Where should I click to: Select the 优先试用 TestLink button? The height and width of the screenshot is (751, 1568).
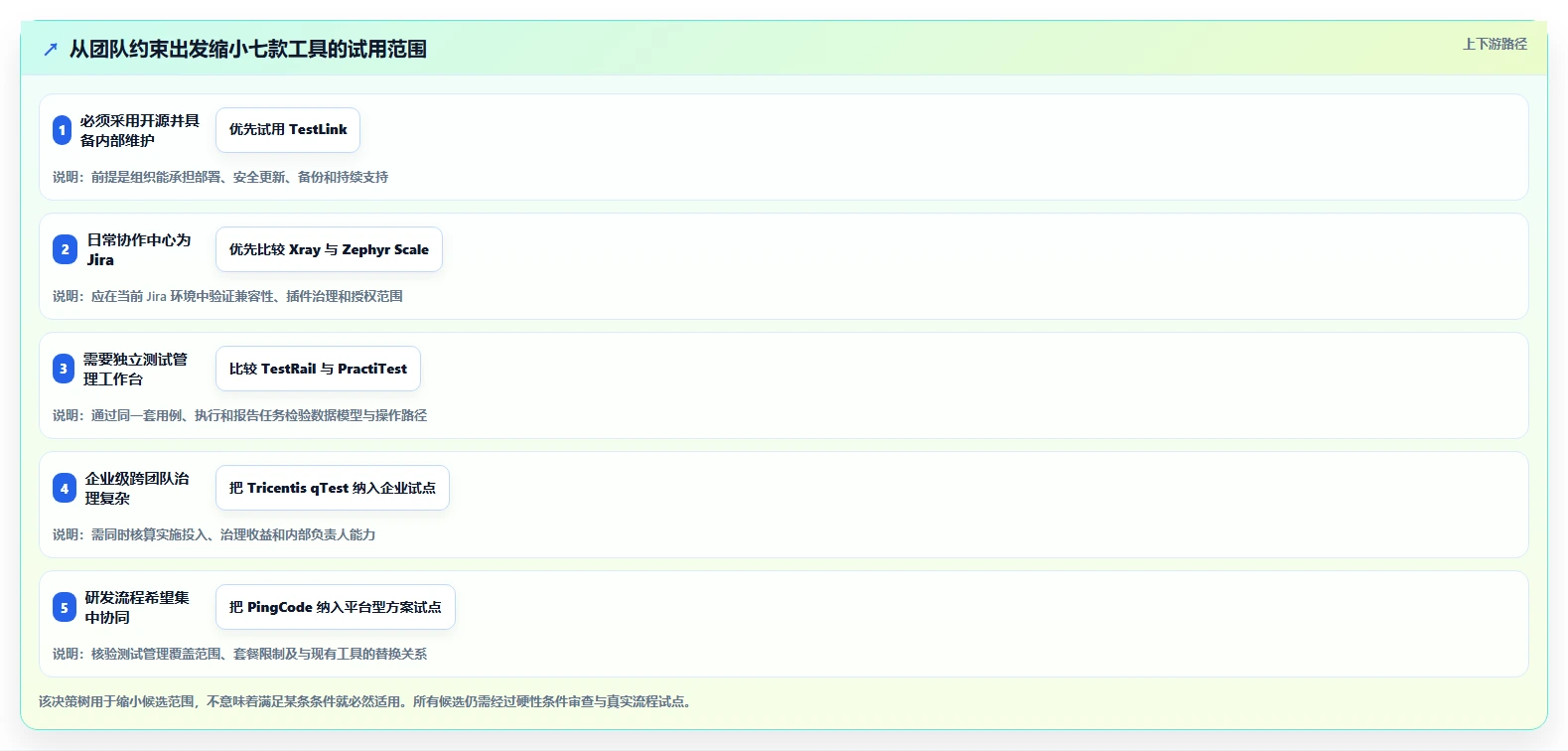pyautogui.click(x=288, y=130)
